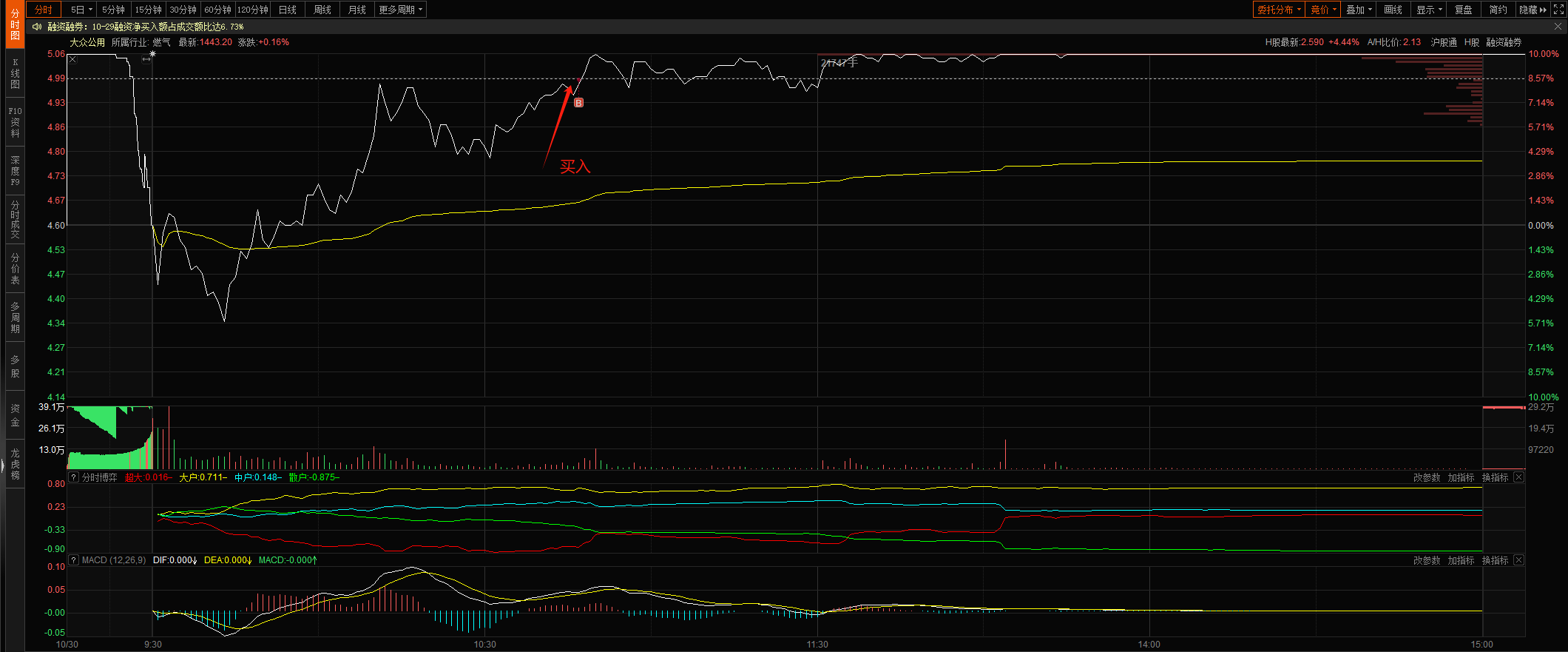Switch to 月线 period
The width and height of the screenshot is (1568, 652).
(x=356, y=10)
